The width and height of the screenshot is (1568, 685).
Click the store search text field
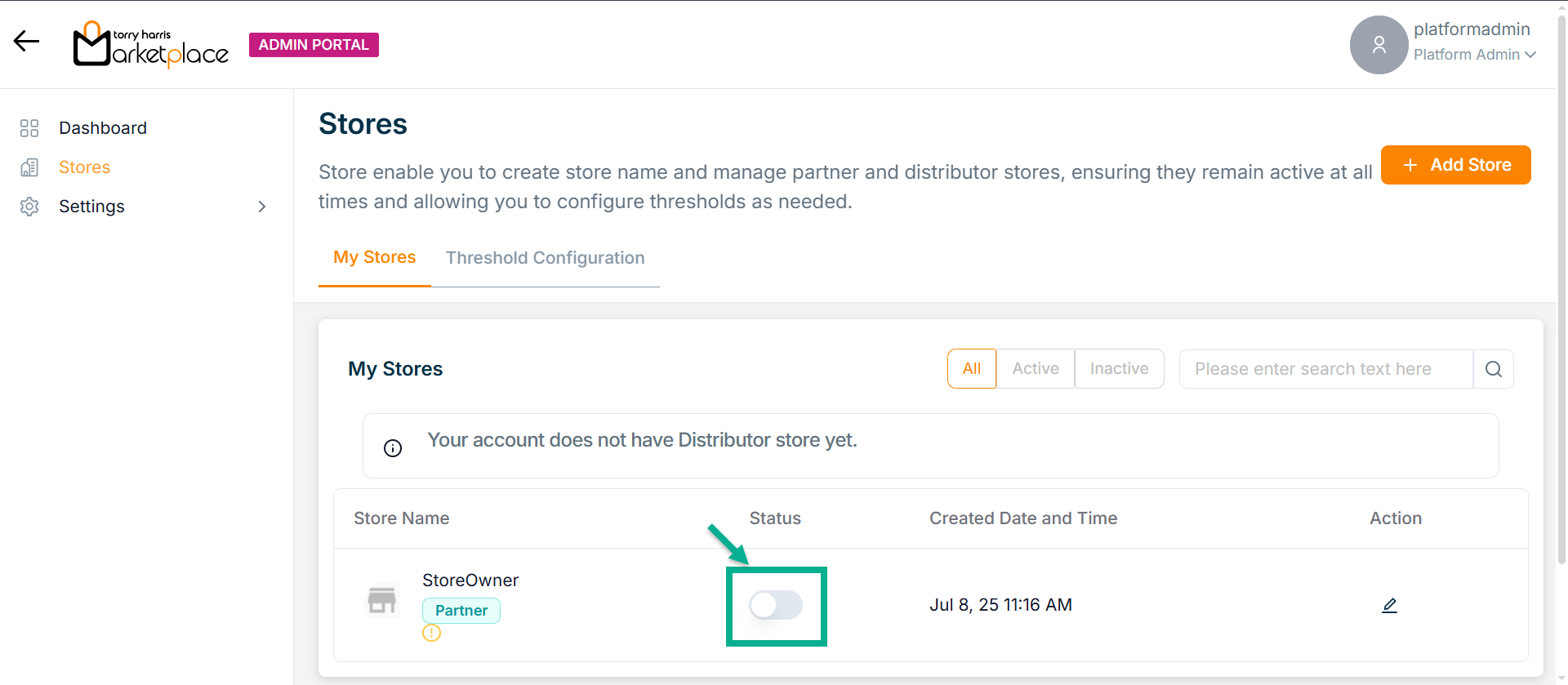coord(1325,369)
